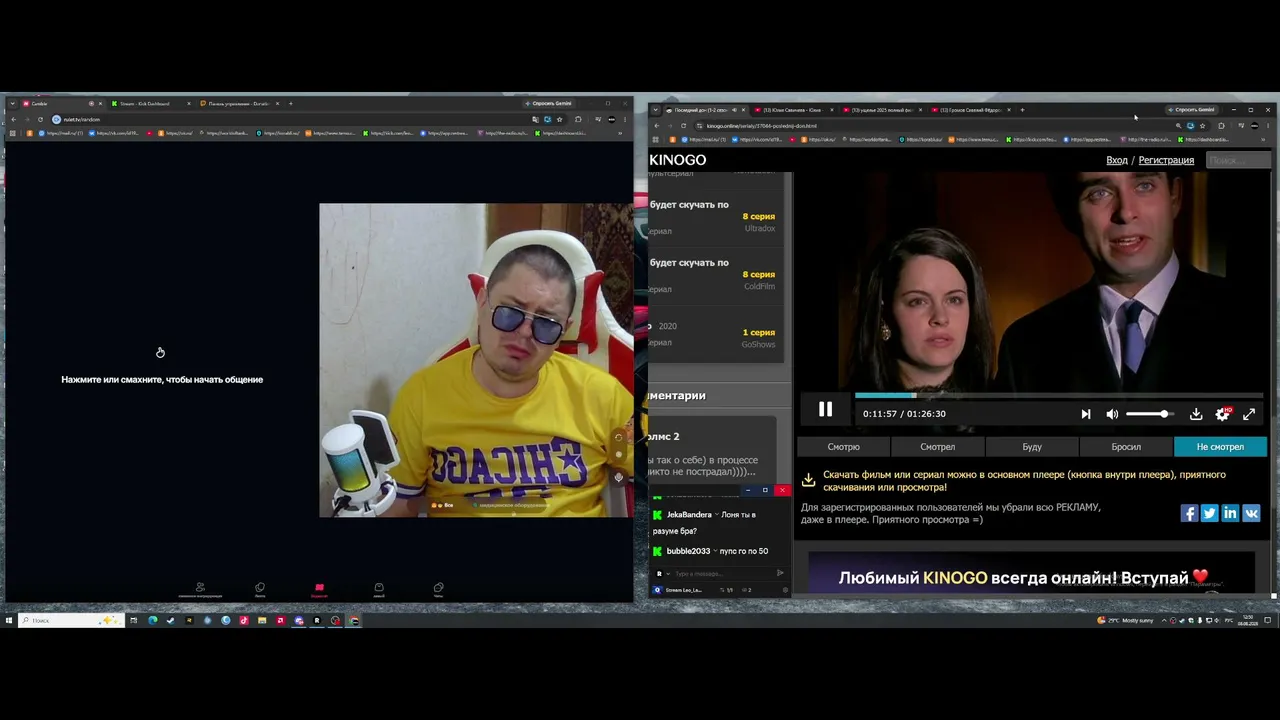
Task: Download the video from the player
Action: pyautogui.click(x=1196, y=414)
